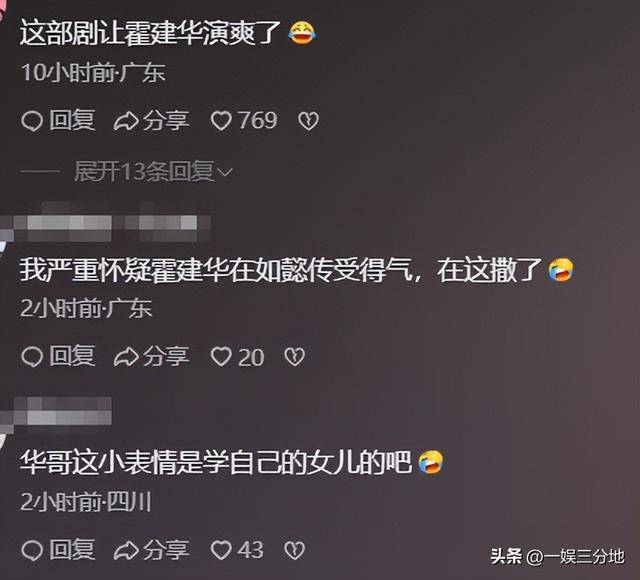Click the reply bubble icon under the 769-like comment

[32, 121]
